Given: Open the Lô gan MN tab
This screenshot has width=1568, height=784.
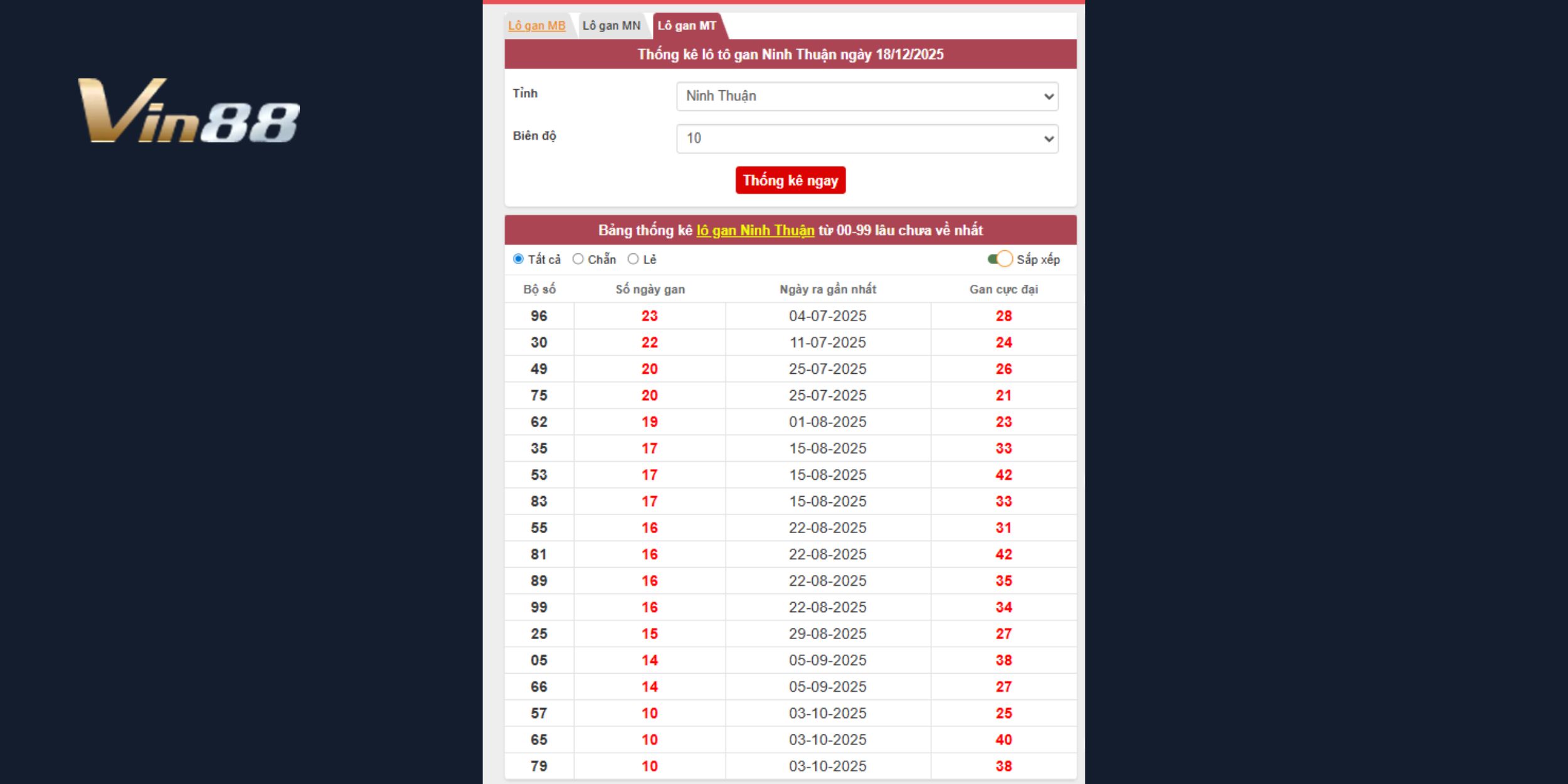Looking at the screenshot, I should [611, 26].
